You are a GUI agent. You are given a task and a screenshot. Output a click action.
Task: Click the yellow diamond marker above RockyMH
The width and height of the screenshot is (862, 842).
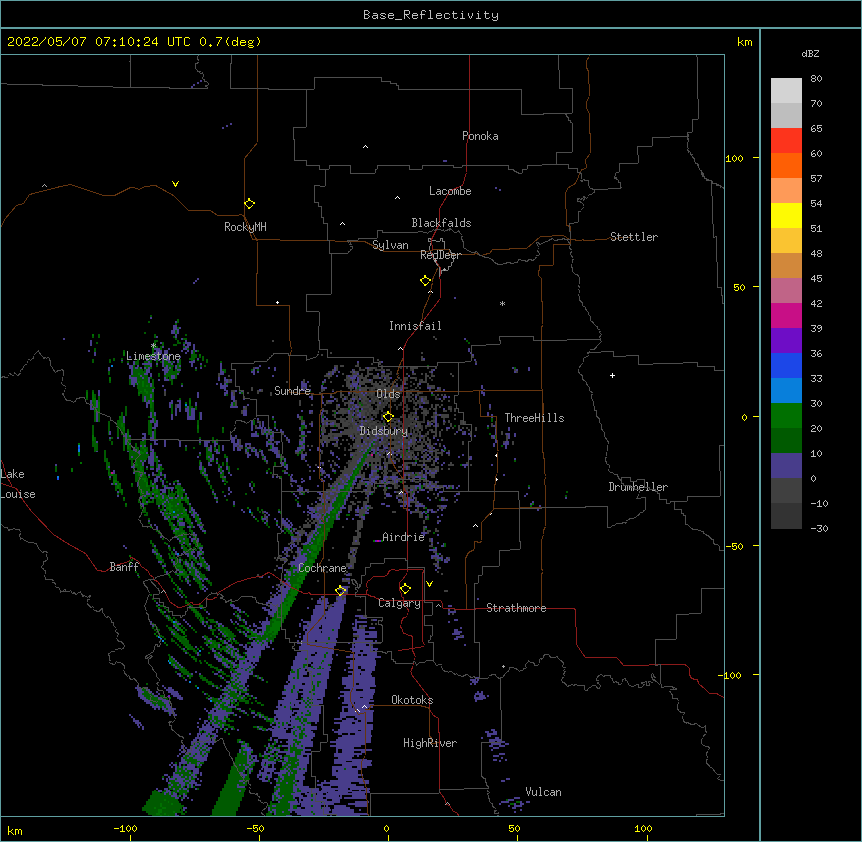tap(250, 204)
